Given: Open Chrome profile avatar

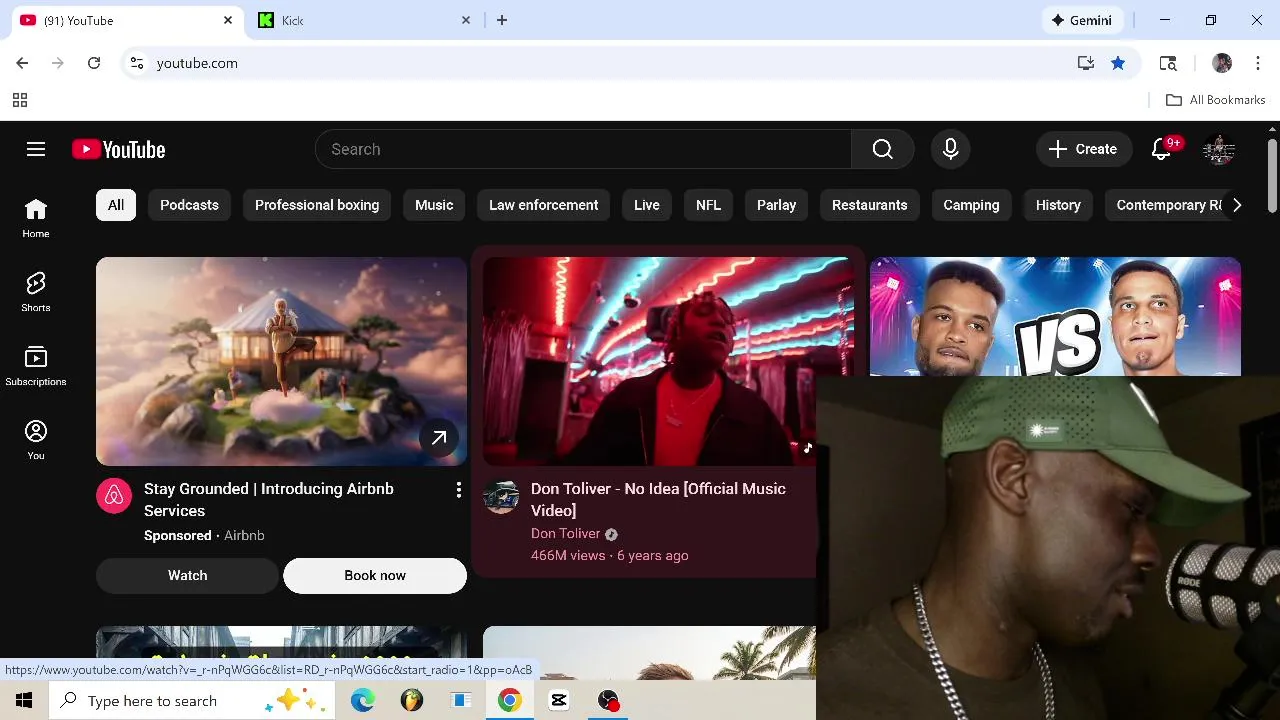Looking at the screenshot, I should click(1222, 63).
